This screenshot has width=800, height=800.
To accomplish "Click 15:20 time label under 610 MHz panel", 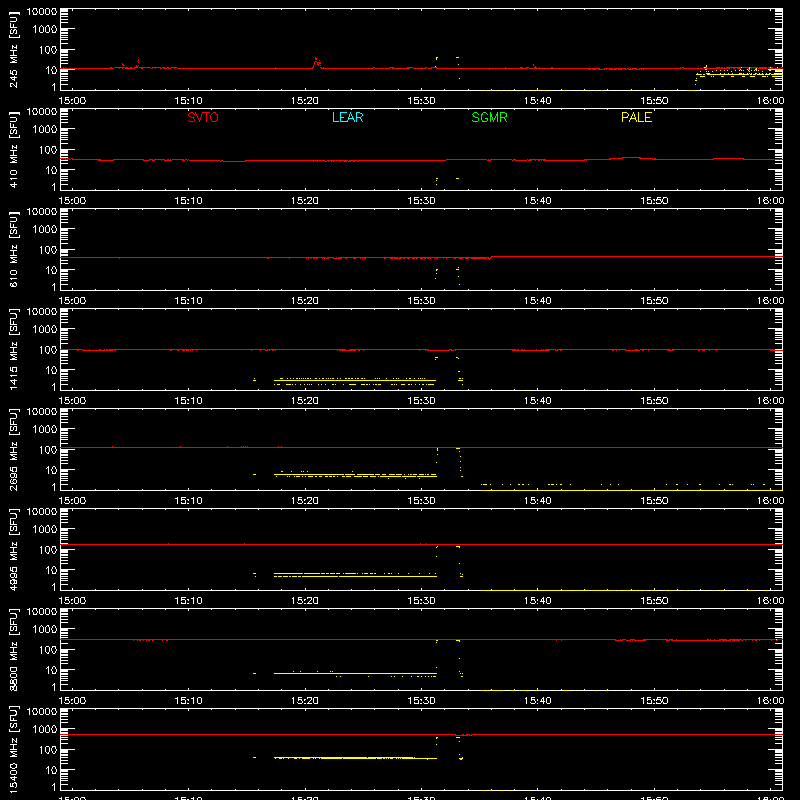I will (305, 301).
